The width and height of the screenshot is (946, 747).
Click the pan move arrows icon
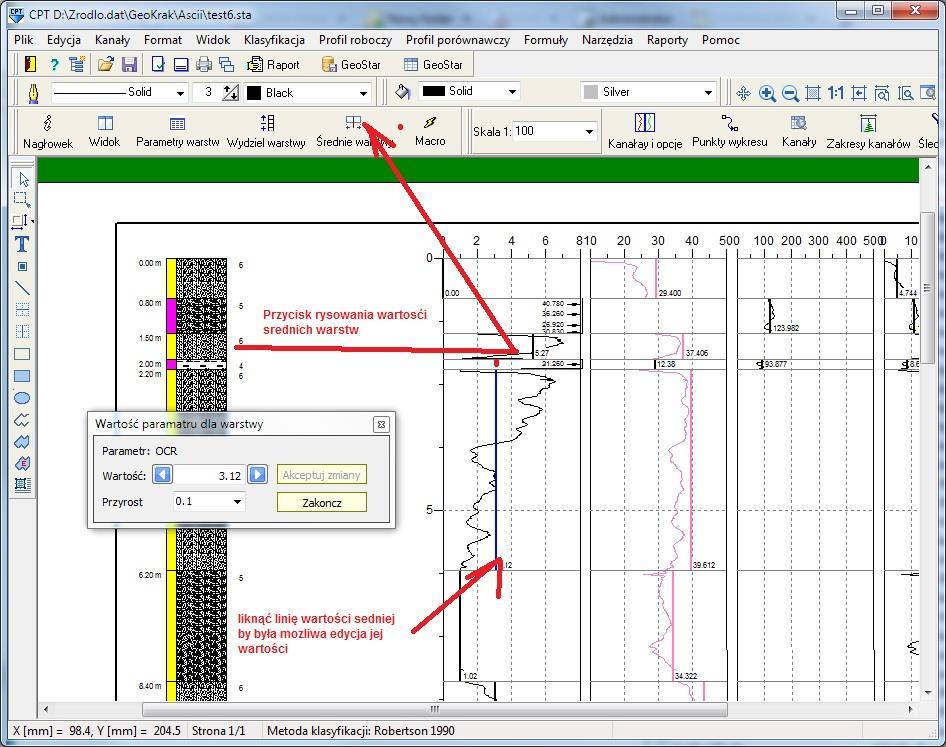(743, 93)
